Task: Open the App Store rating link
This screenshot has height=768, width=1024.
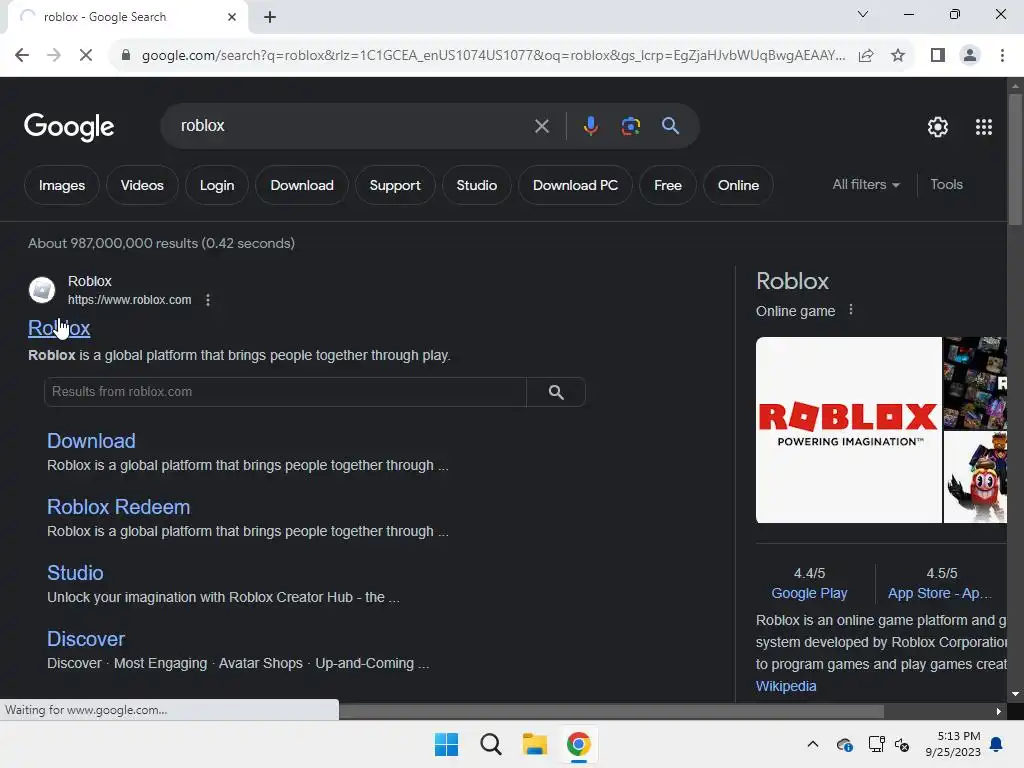Action: click(939, 593)
